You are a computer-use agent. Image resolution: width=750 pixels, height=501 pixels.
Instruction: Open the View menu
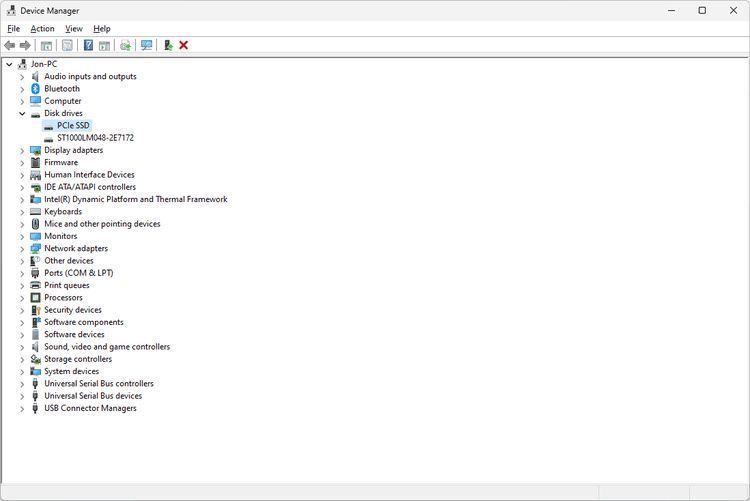pyautogui.click(x=74, y=29)
